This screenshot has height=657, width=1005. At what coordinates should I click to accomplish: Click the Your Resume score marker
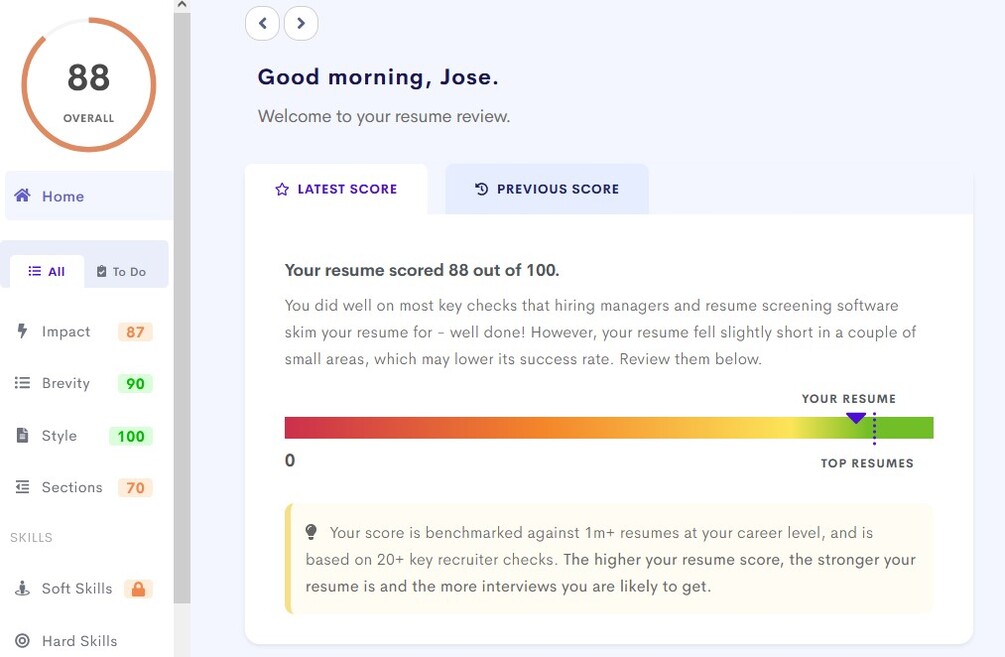point(856,418)
